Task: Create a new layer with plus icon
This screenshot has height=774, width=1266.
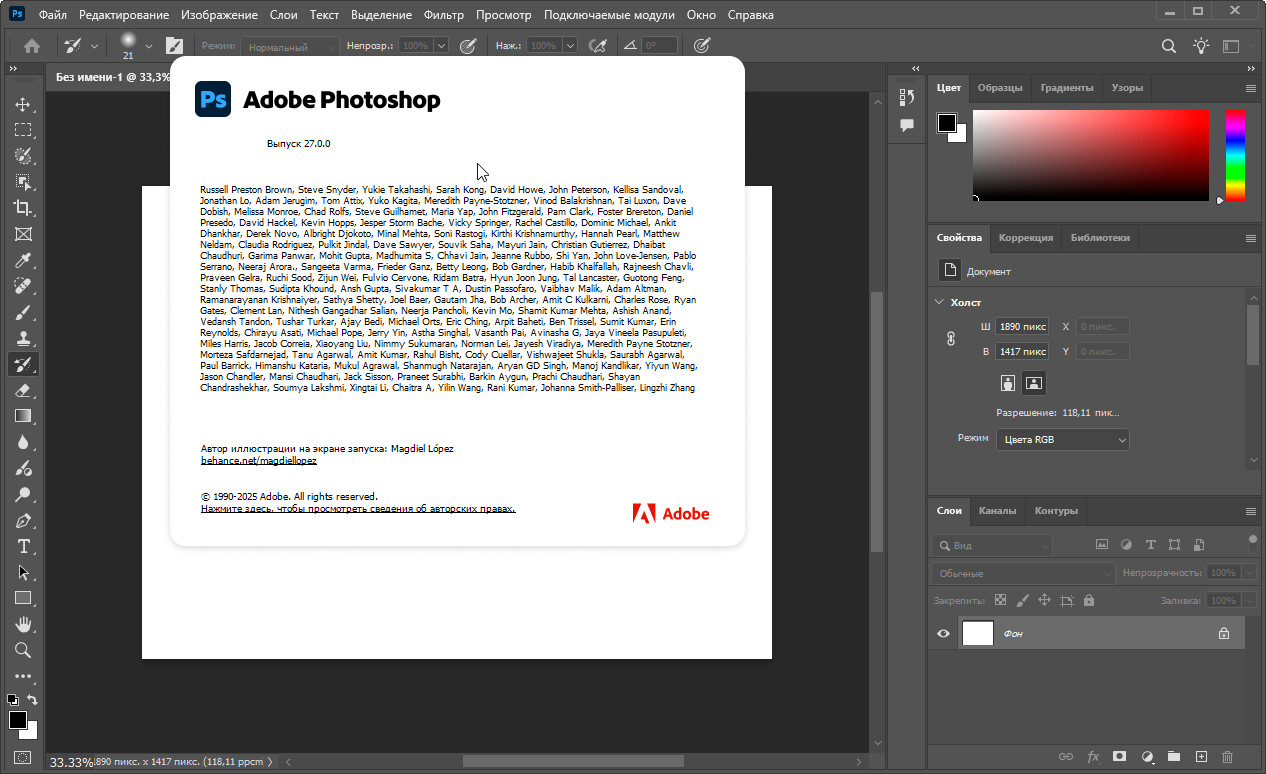Action: 1201,757
